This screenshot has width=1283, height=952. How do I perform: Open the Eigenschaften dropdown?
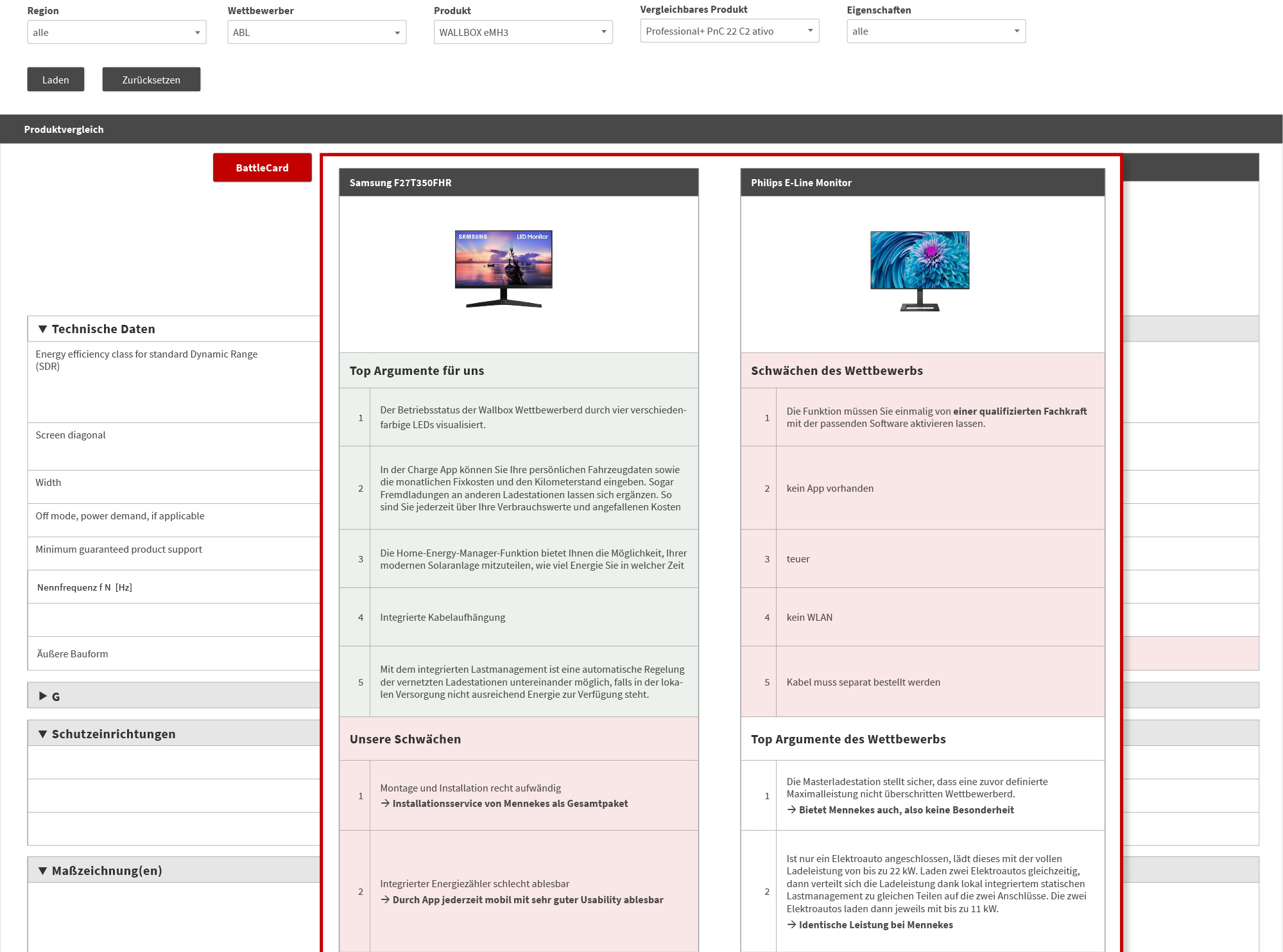(x=936, y=31)
